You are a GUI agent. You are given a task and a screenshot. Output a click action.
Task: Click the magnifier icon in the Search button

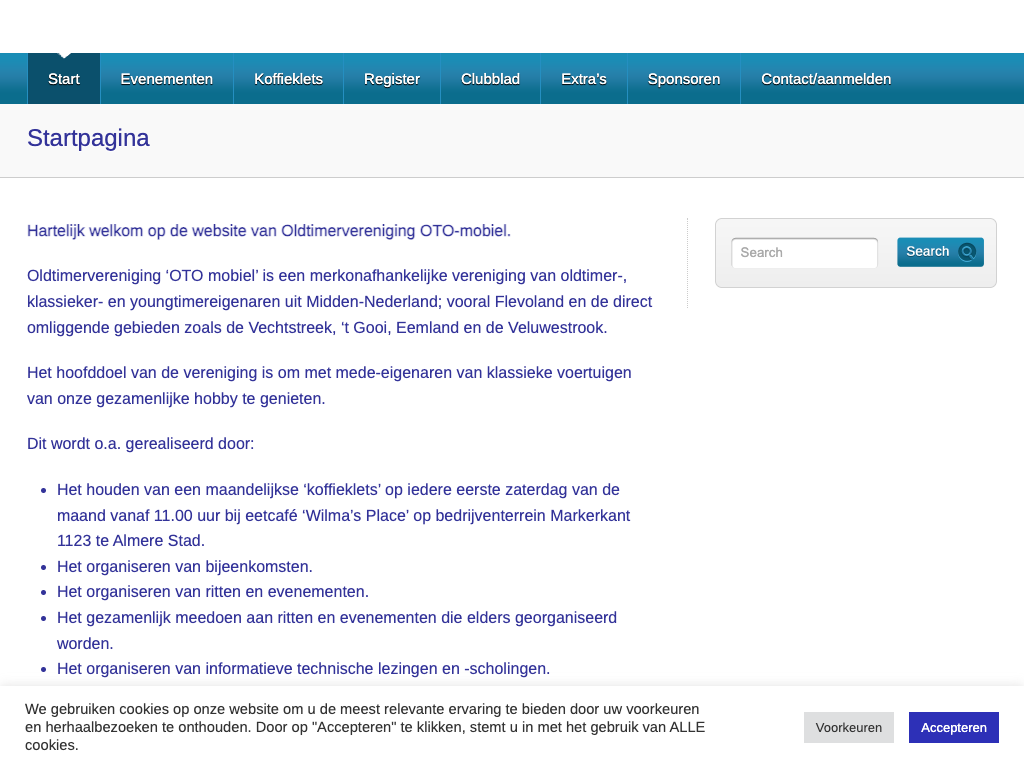click(966, 252)
